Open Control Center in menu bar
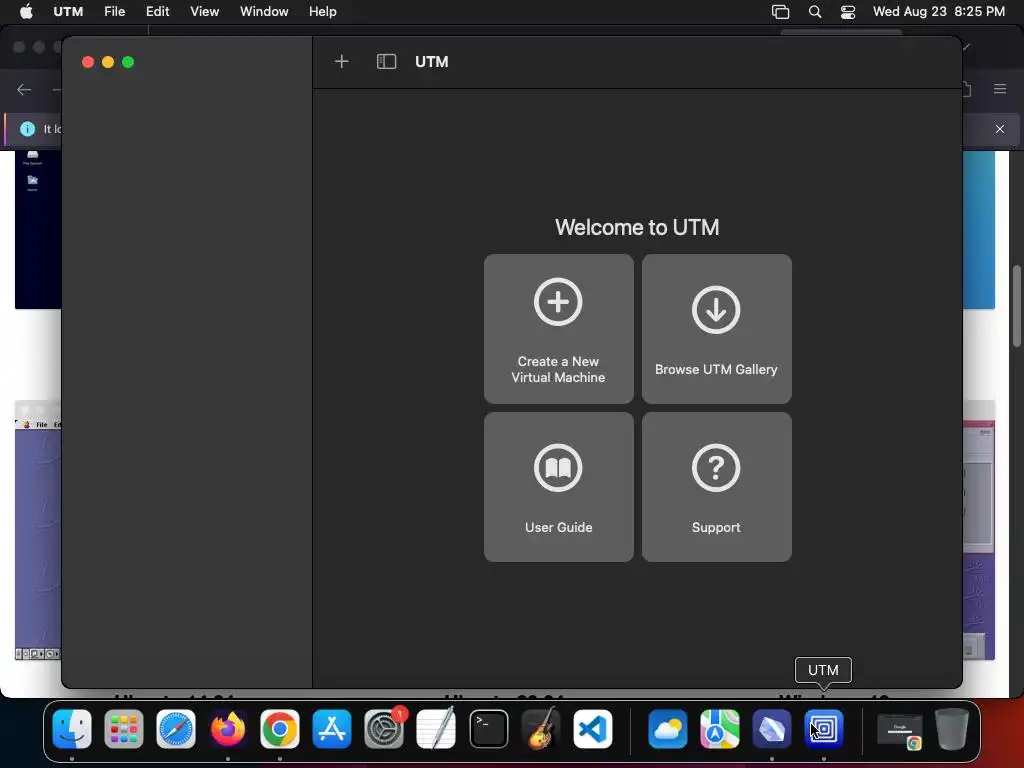Image resolution: width=1024 pixels, height=768 pixels. pos(848,11)
